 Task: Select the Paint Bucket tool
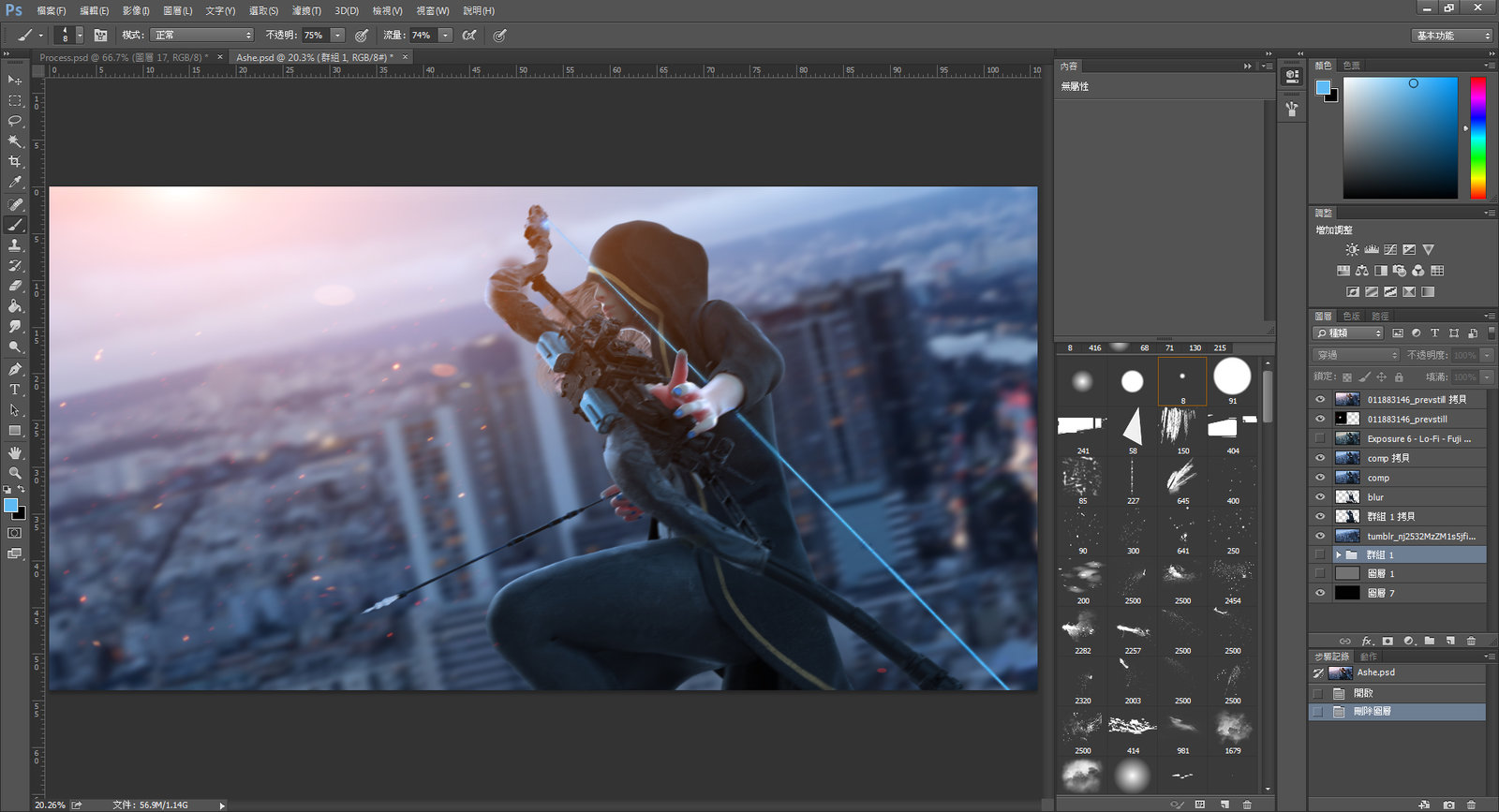click(15, 306)
